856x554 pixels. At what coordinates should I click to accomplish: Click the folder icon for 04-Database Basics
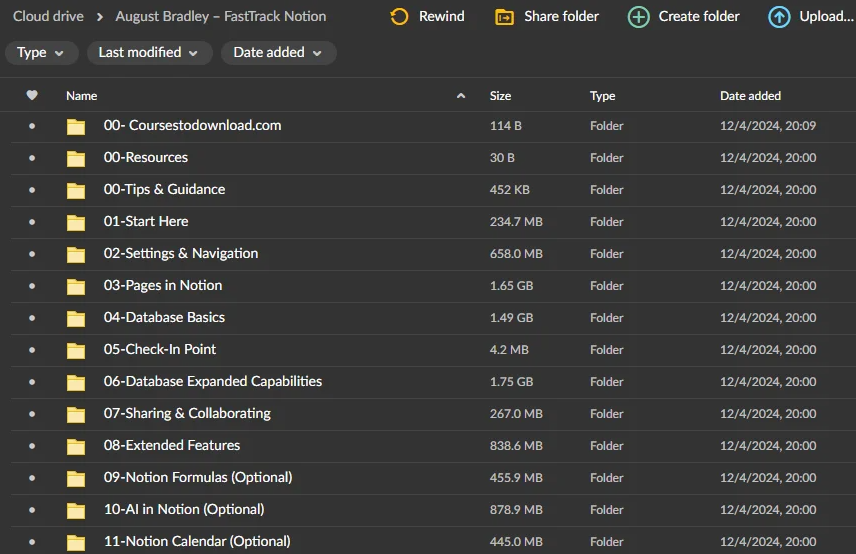(76, 318)
